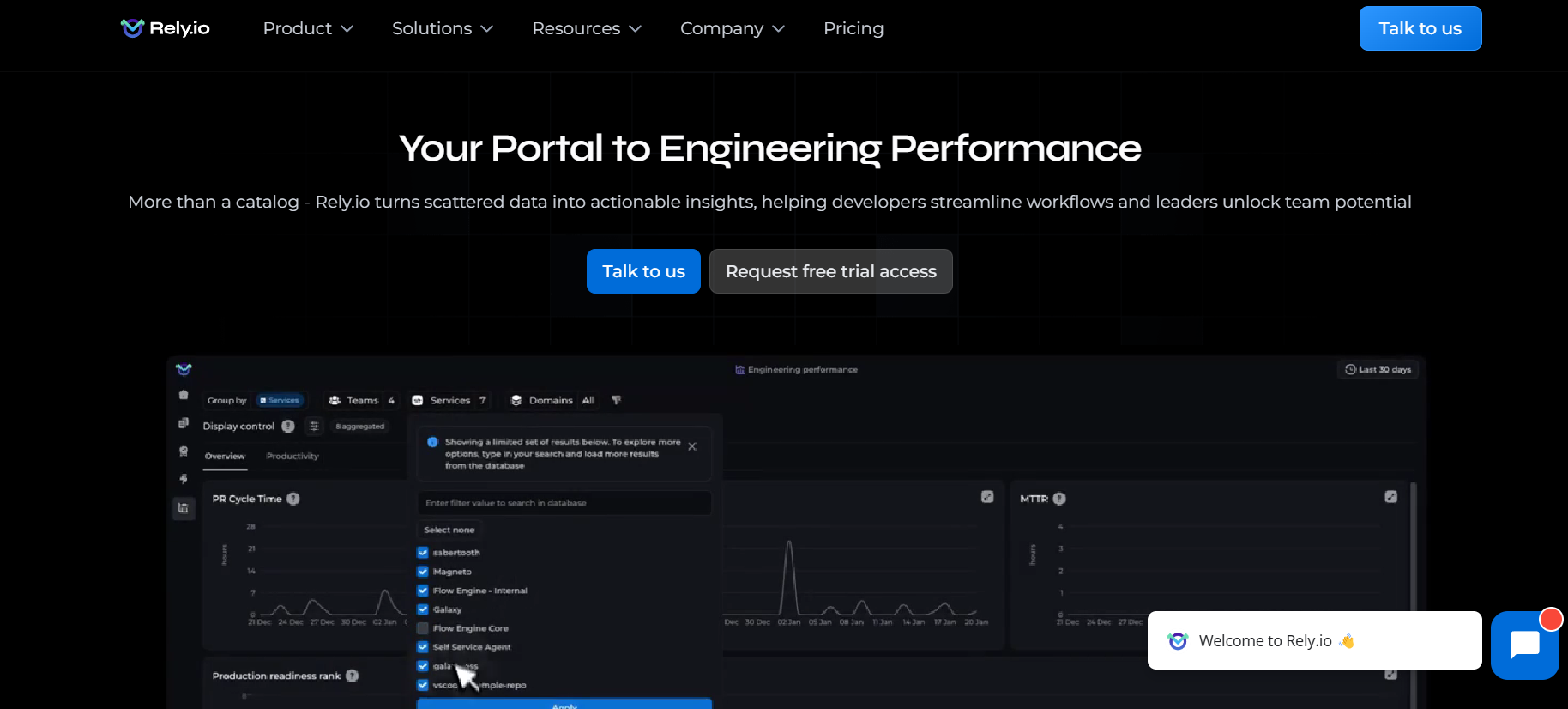Open the Welcome to Rely.io chat message
This screenshot has height=709, width=1568.
pos(1315,640)
